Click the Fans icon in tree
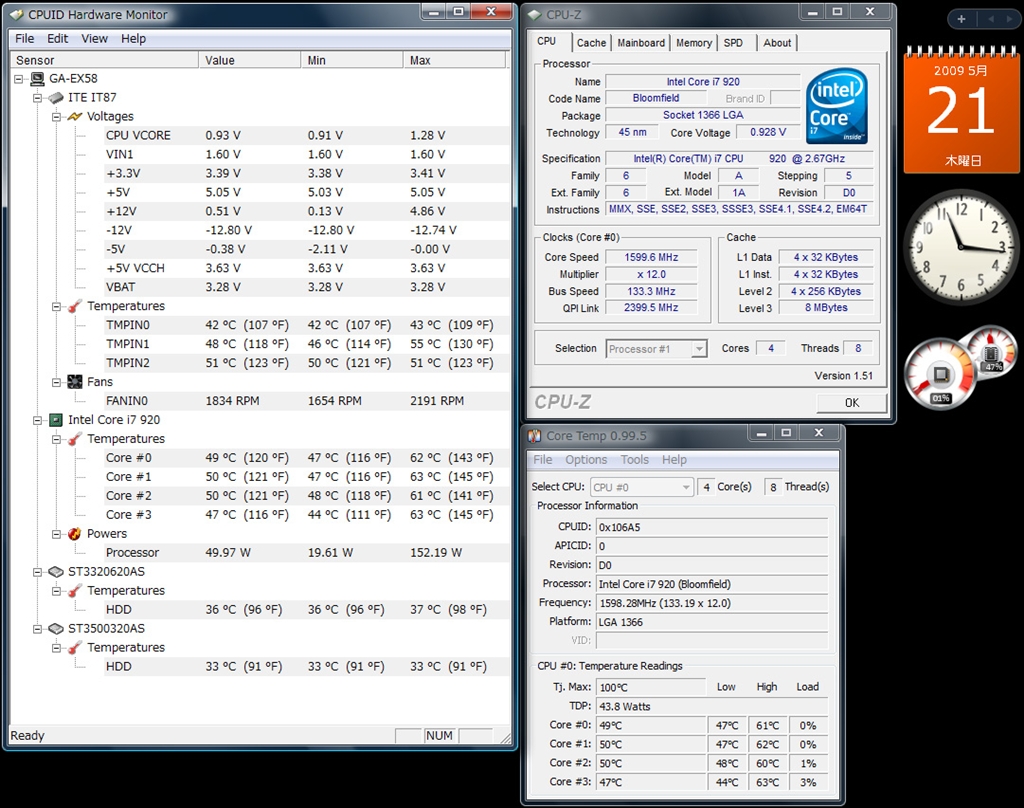1024x808 pixels. (x=75, y=382)
